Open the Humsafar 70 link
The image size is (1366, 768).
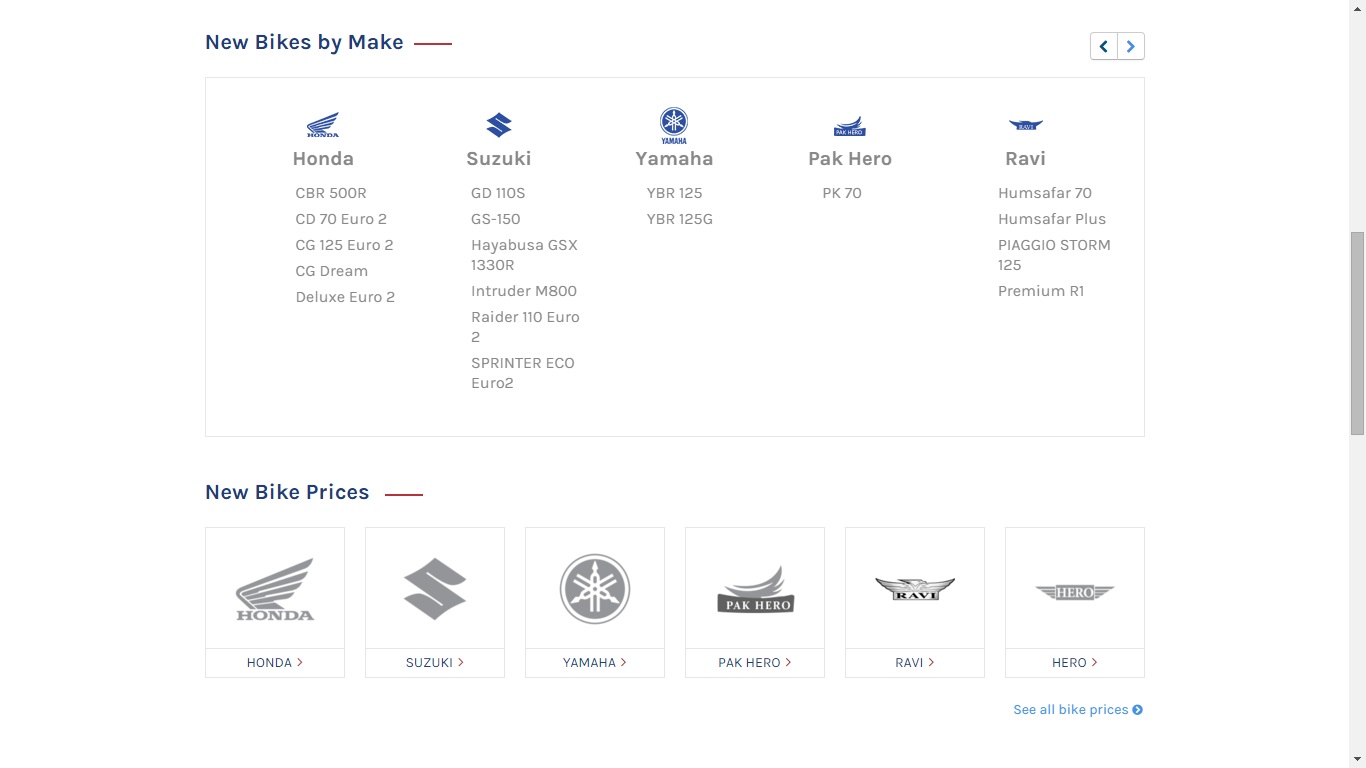click(1045, 193)
